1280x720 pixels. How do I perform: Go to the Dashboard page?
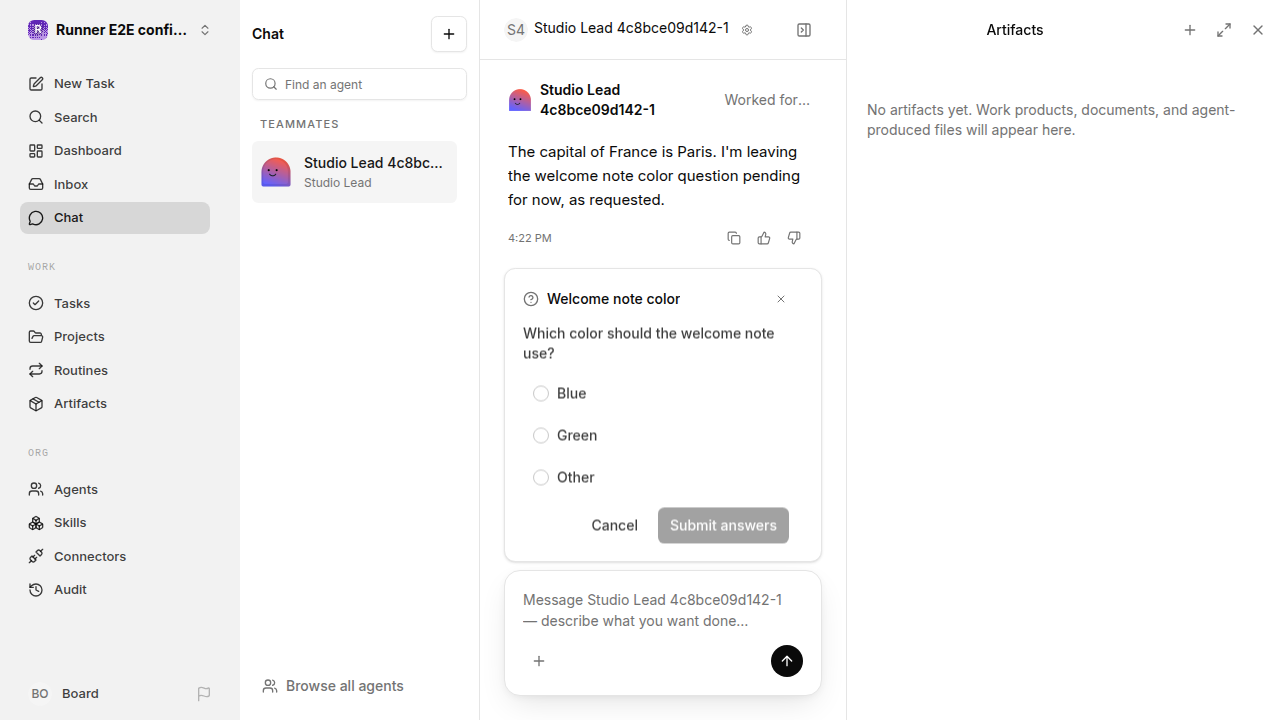point(115,151)
